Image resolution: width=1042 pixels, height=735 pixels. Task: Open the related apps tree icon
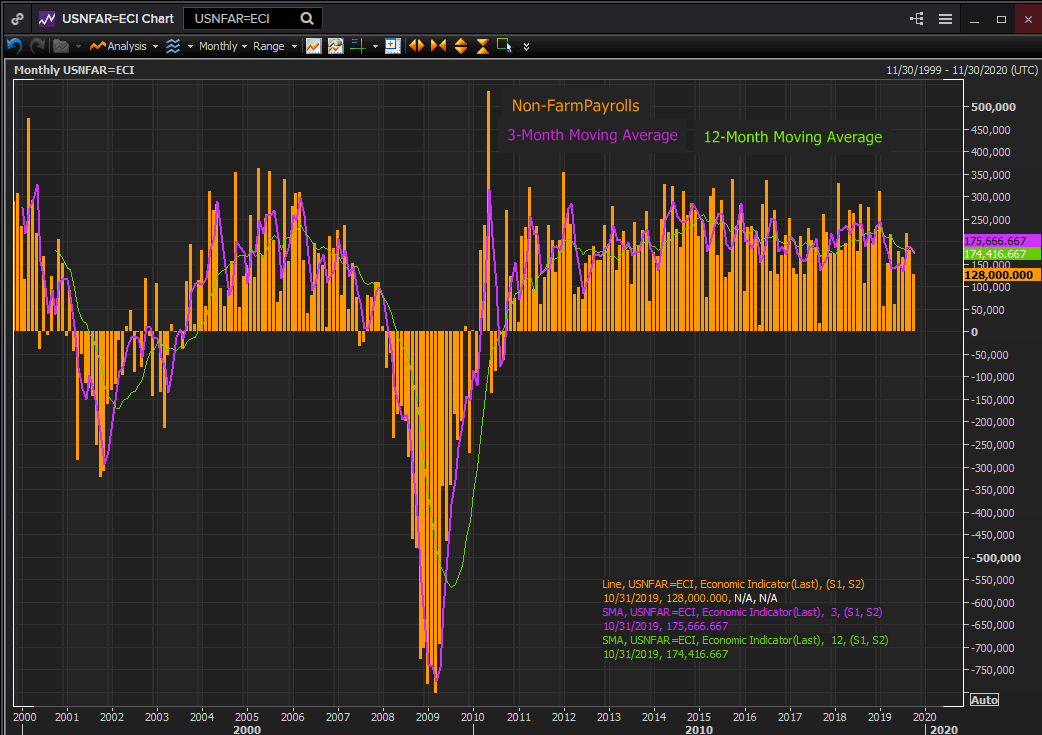click(916, 18)
